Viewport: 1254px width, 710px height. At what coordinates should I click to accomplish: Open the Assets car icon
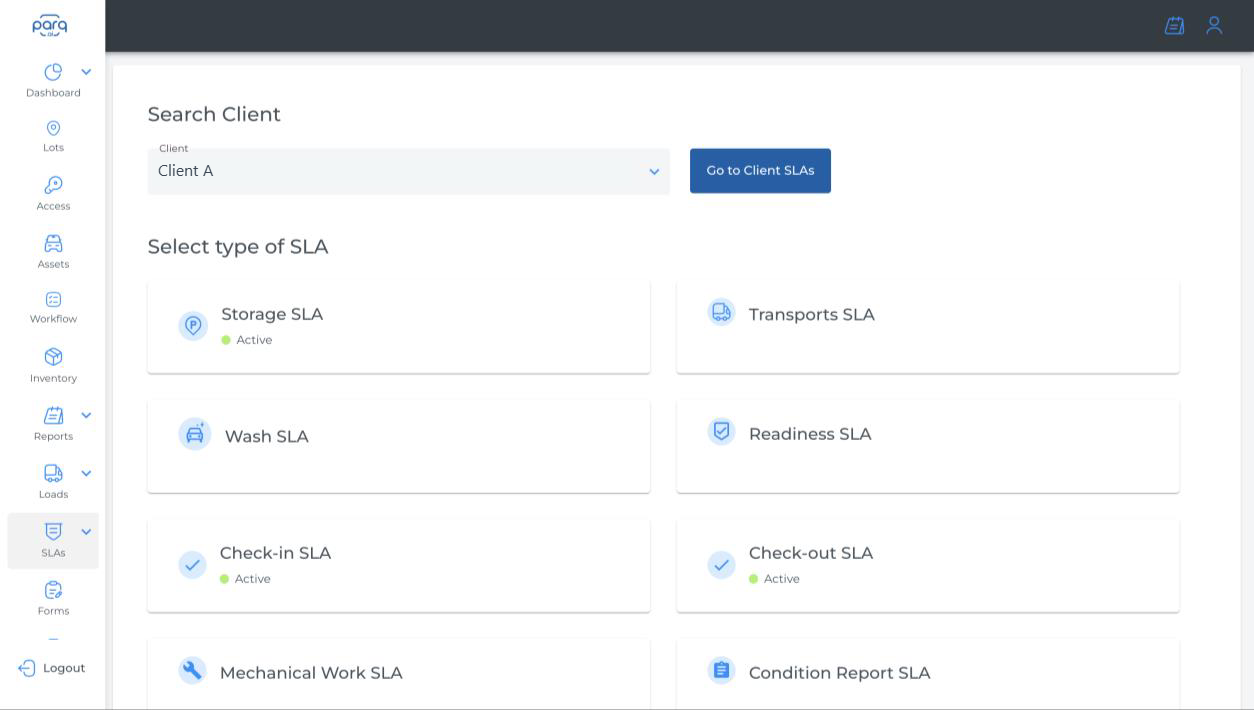pyautogui.click(x=53, y=243)
